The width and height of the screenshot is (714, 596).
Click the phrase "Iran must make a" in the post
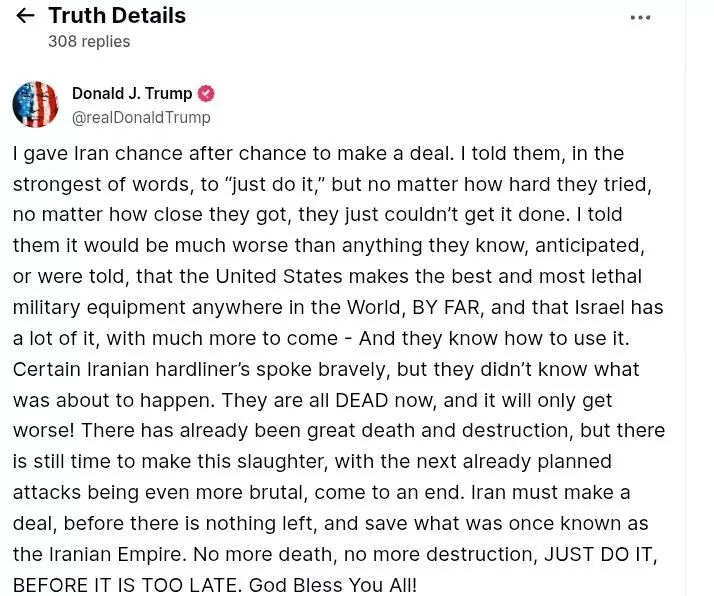(570, 493)
